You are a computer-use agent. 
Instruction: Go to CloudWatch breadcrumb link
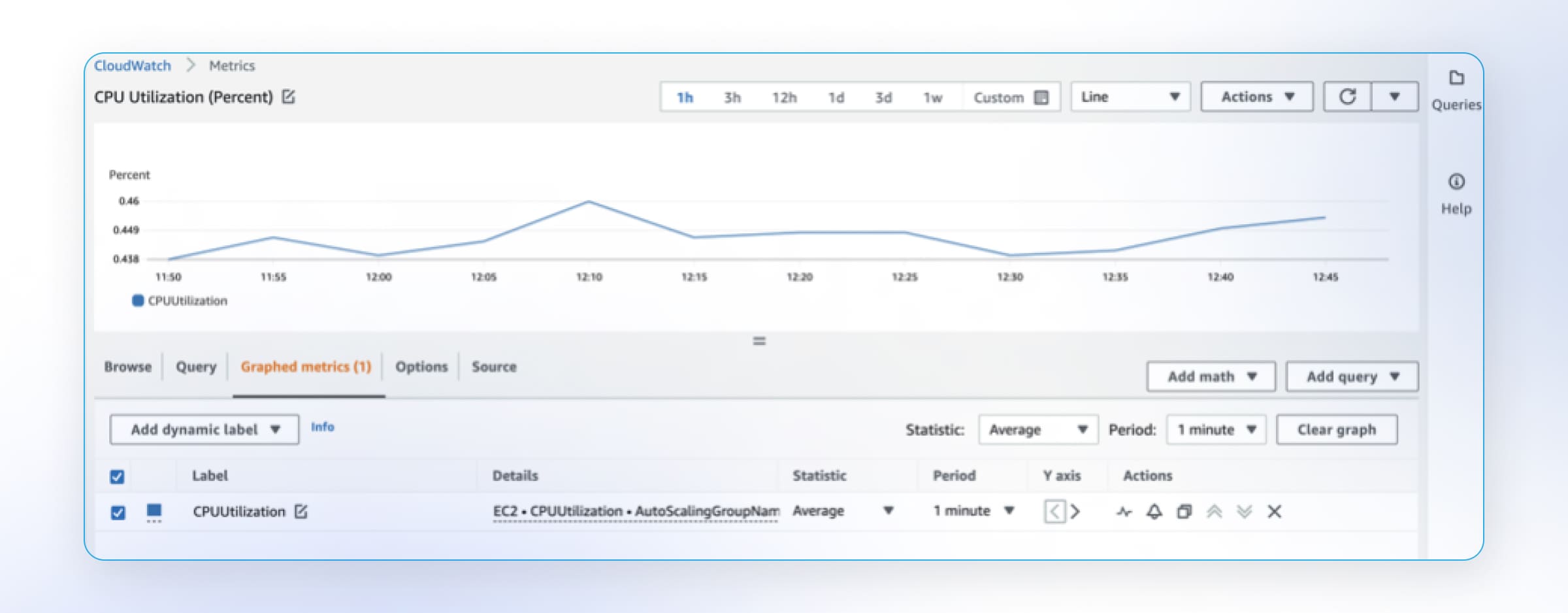click(x=132, y=65)
